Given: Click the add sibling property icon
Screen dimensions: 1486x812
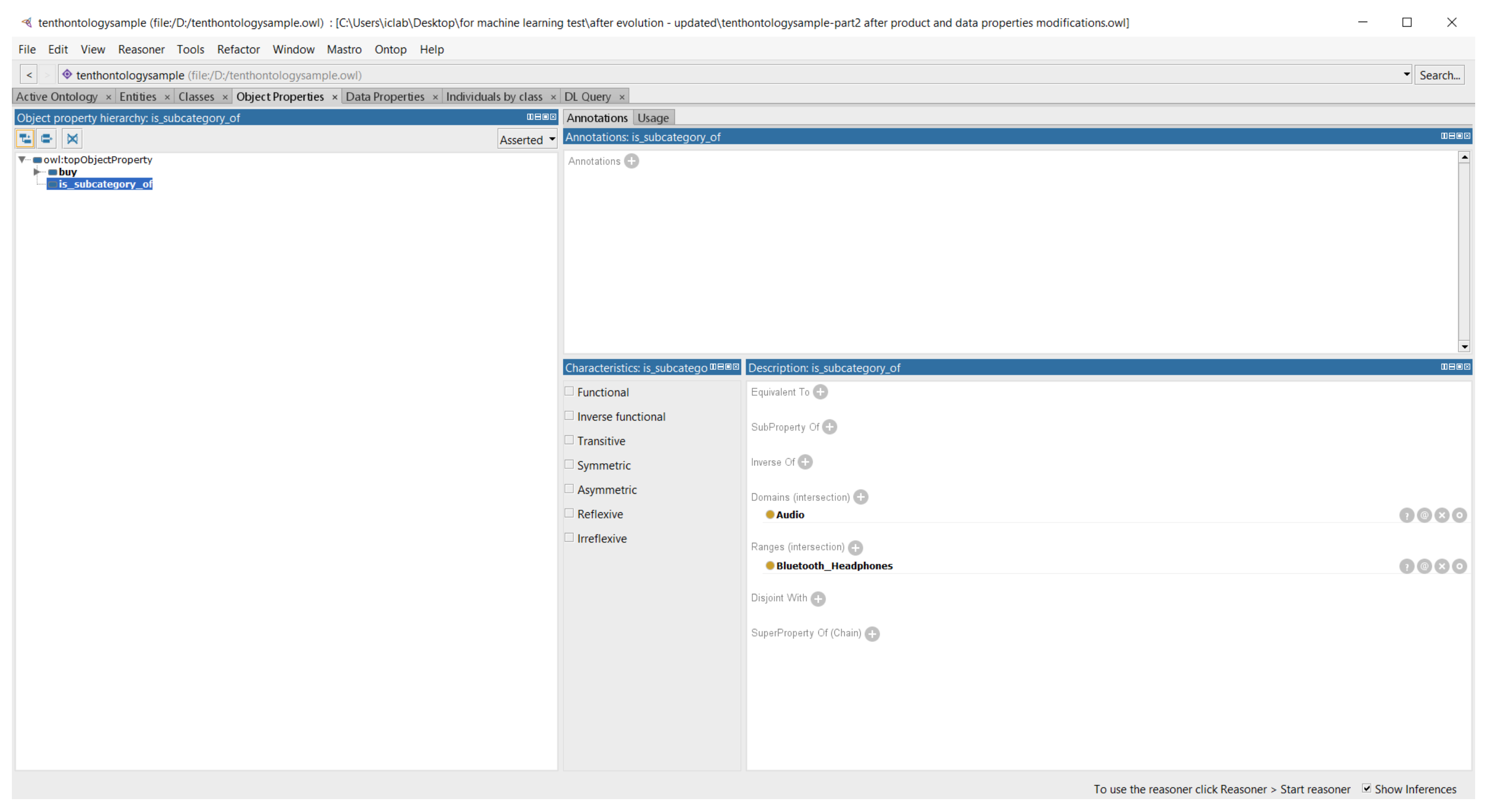Looking at the screenshot, I should point(47,138).
